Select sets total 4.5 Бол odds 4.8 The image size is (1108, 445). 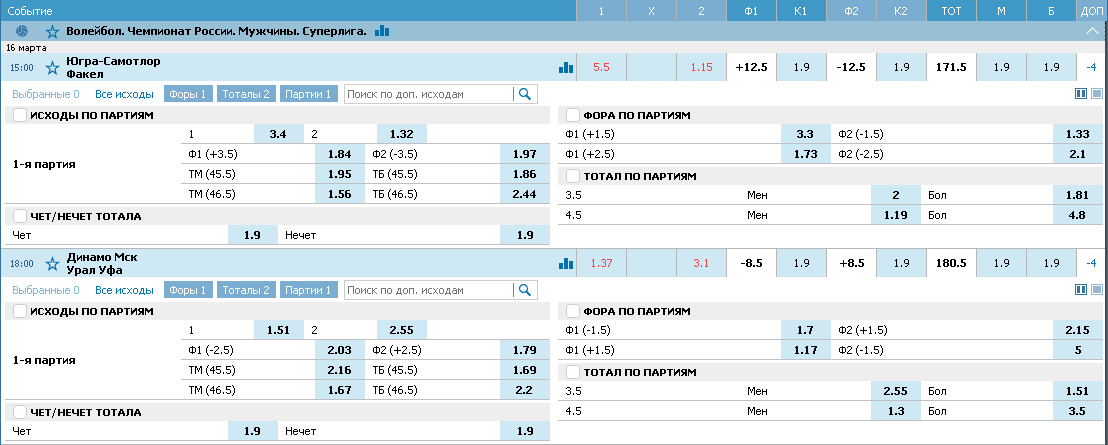coord(1077,215)
